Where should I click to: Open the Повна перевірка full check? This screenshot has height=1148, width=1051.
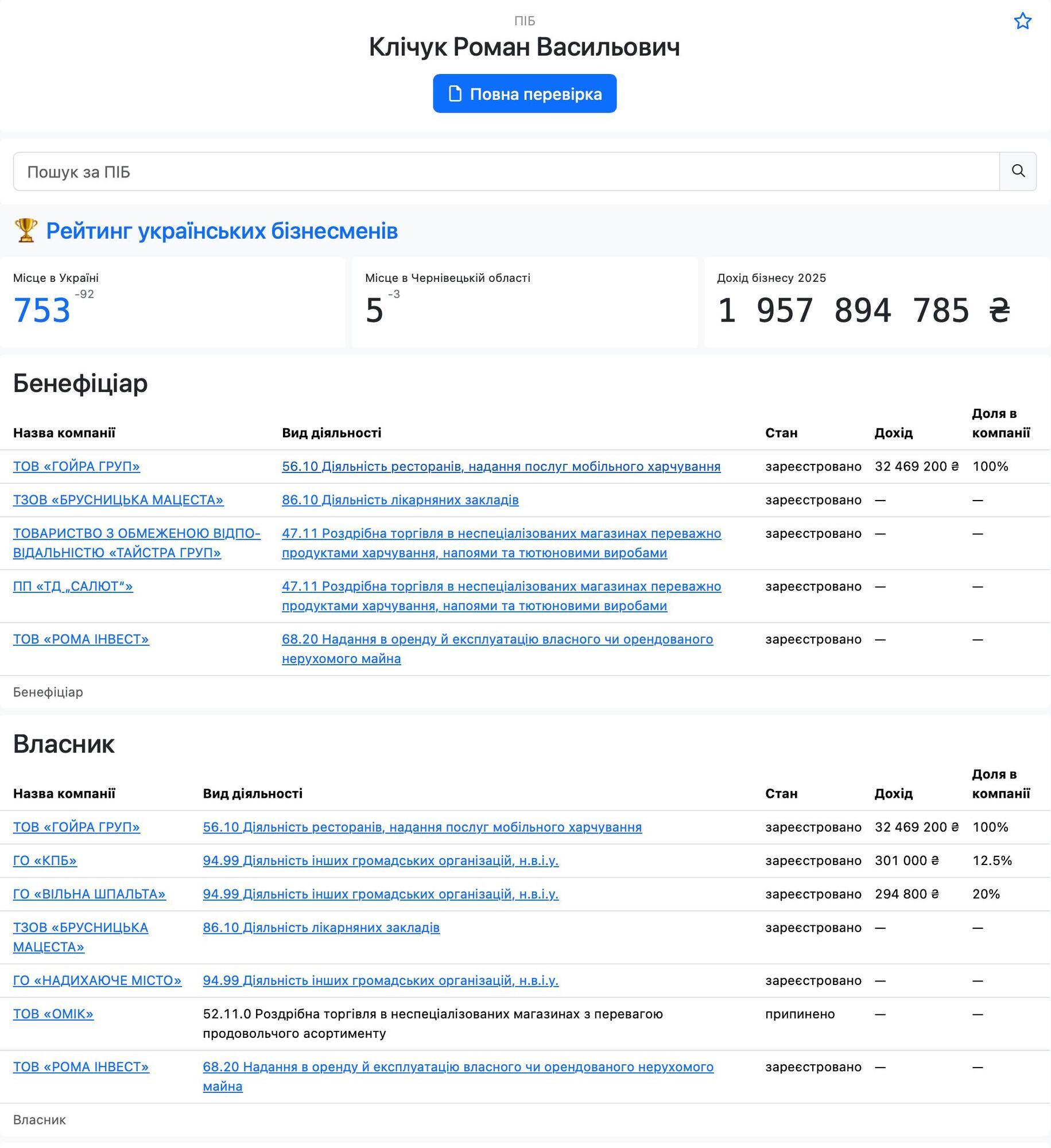(x=525, y=94)
